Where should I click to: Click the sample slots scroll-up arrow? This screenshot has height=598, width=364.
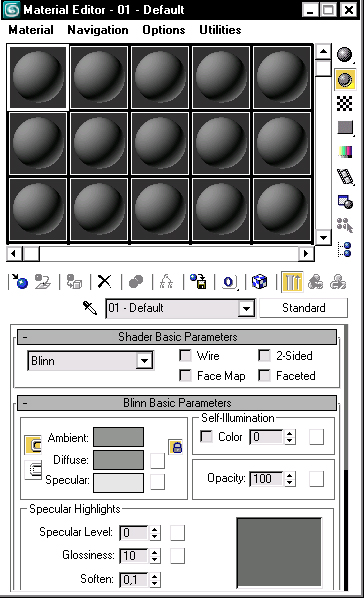[x=324, y=51]
